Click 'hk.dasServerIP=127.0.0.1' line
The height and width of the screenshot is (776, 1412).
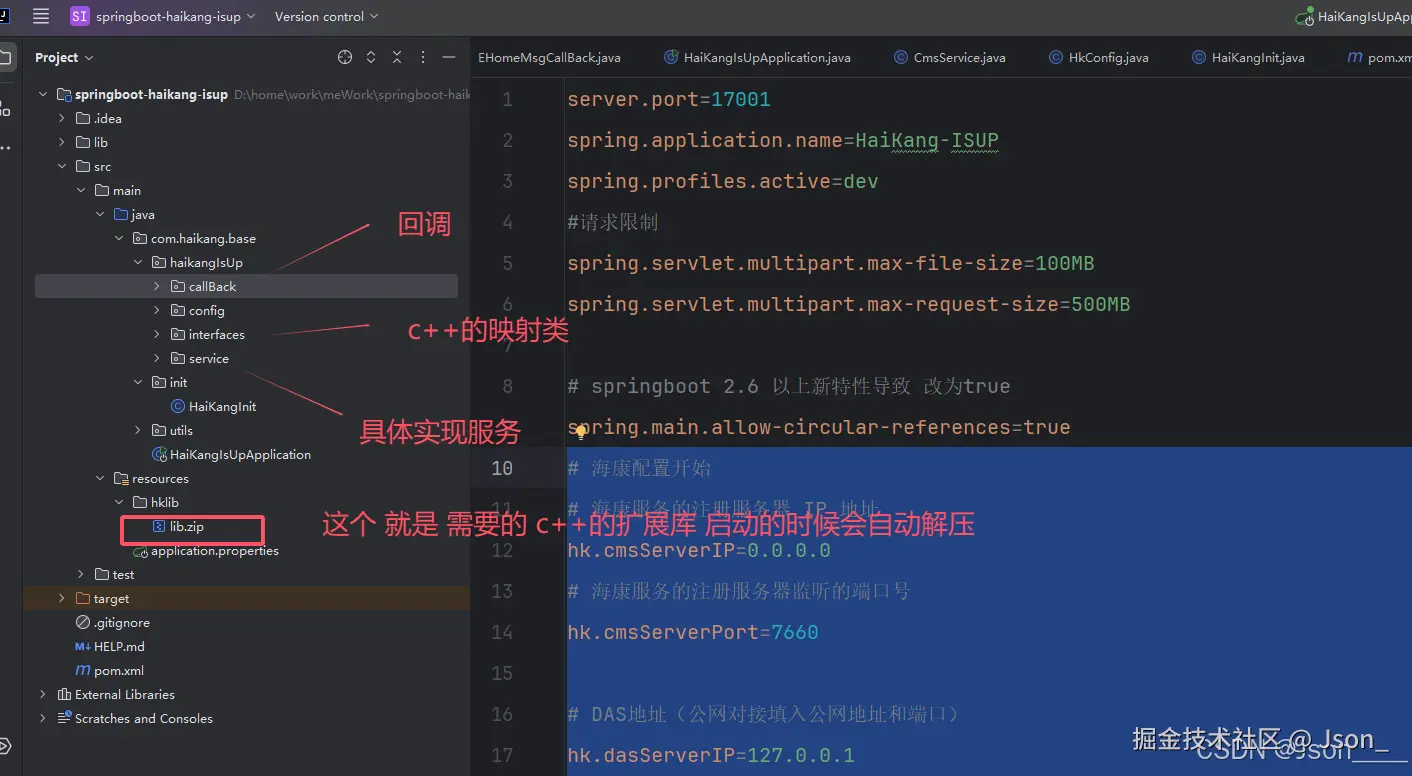[x=710, y=755]
